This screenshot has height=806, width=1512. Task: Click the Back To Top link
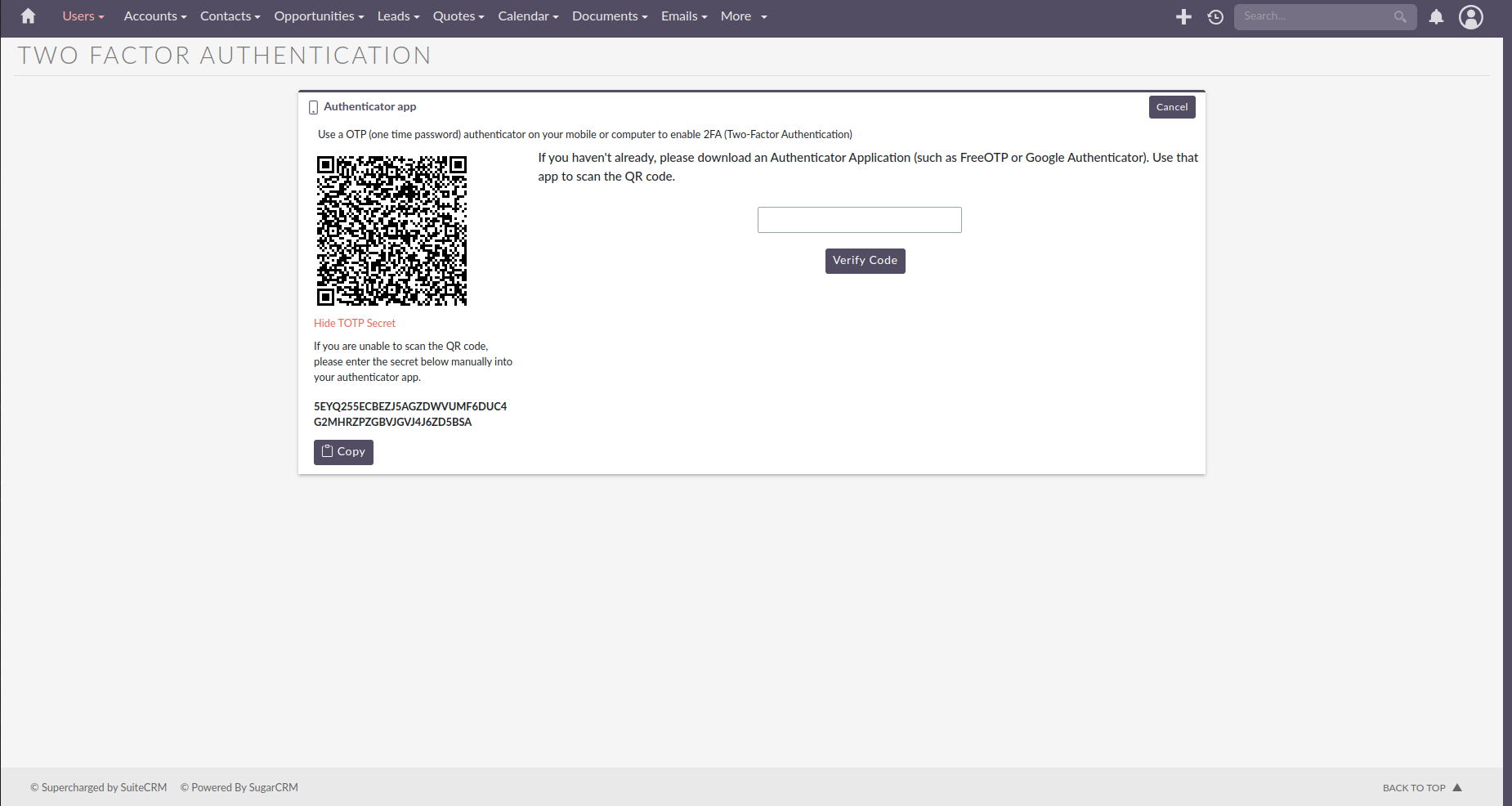tap(1415, 787)
